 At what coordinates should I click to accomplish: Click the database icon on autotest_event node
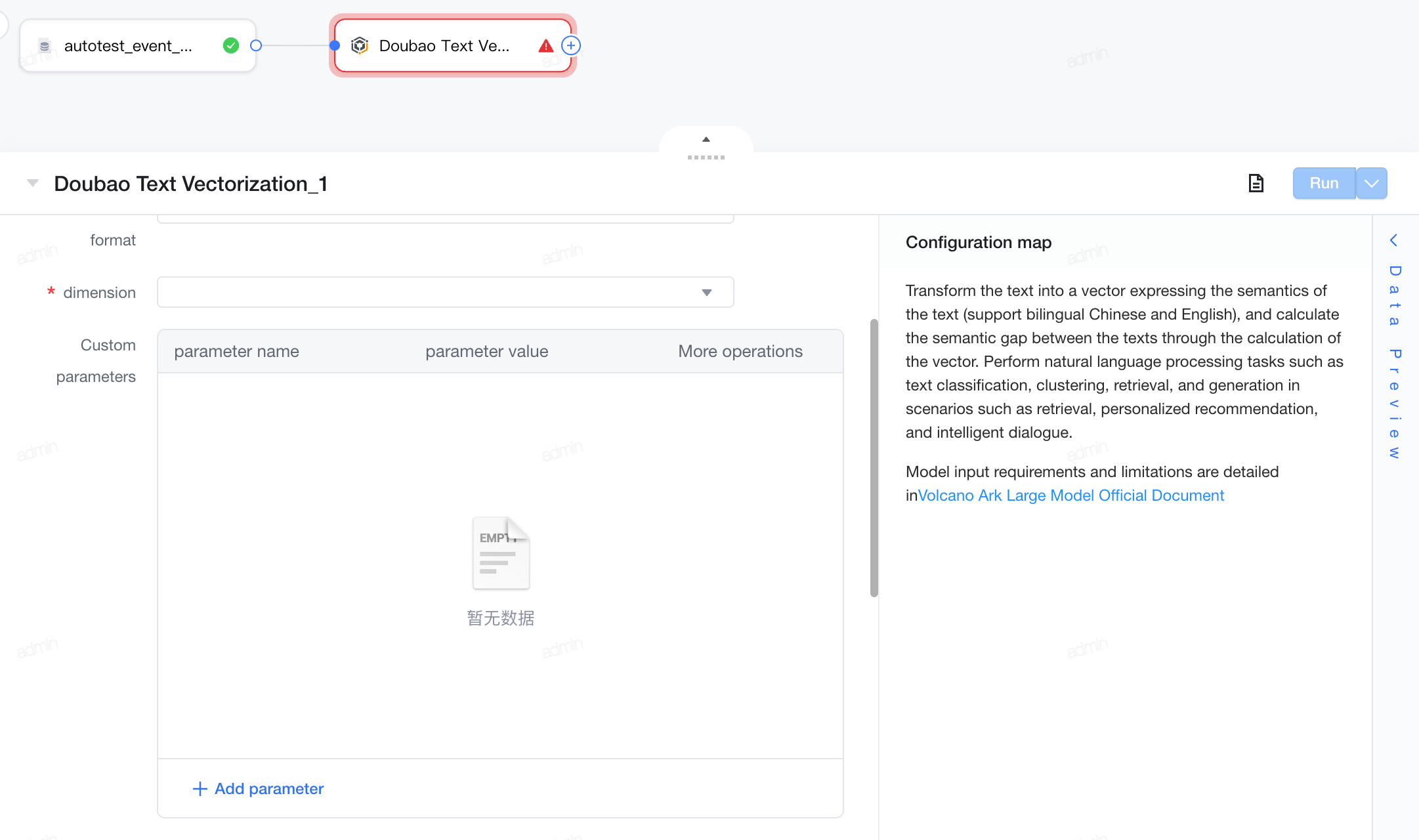45,46
